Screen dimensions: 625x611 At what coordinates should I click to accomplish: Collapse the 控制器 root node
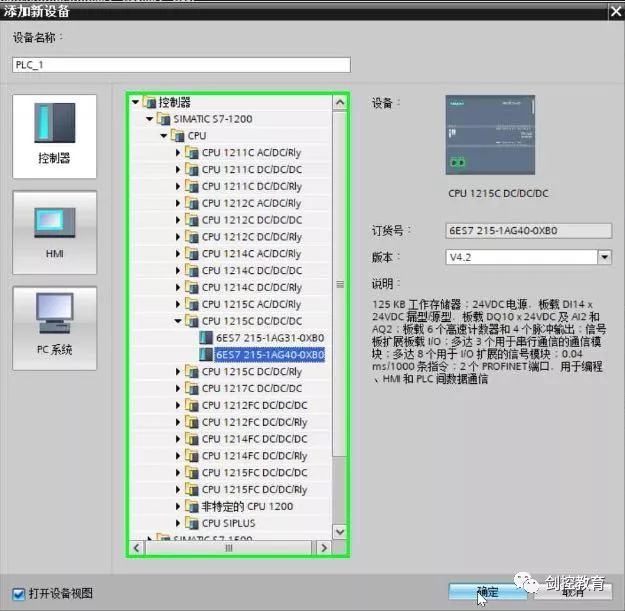(136, 102)
